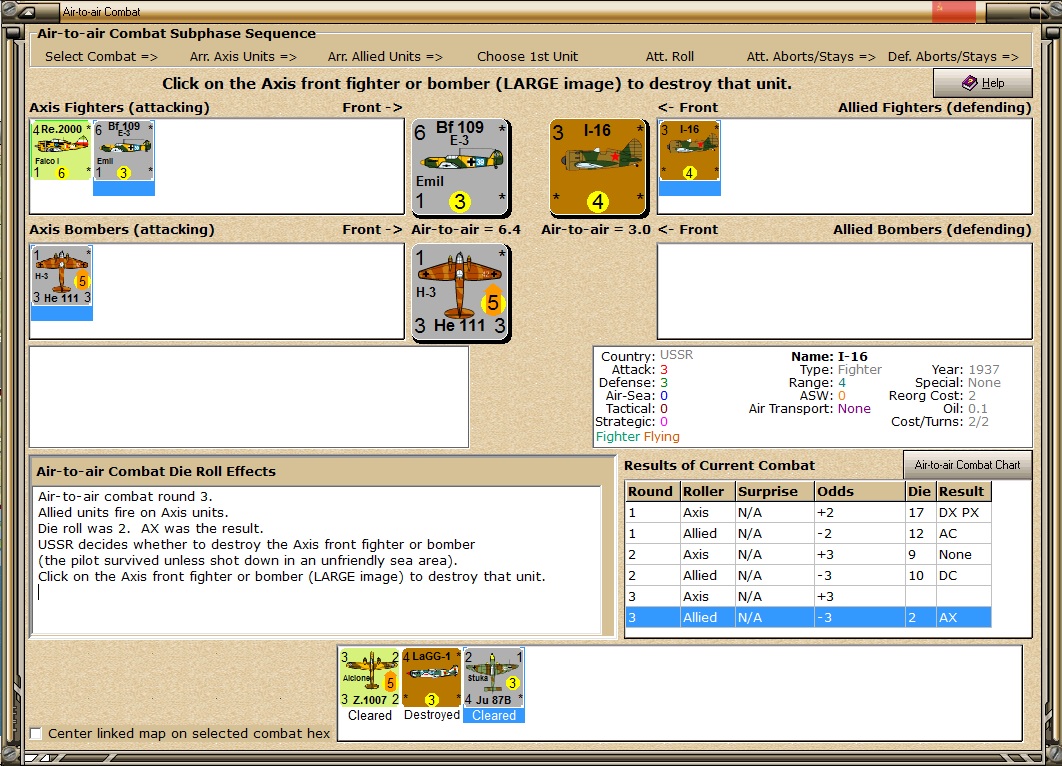Click the Round column header
The image size is (1062, 766).
pos(653,491)
